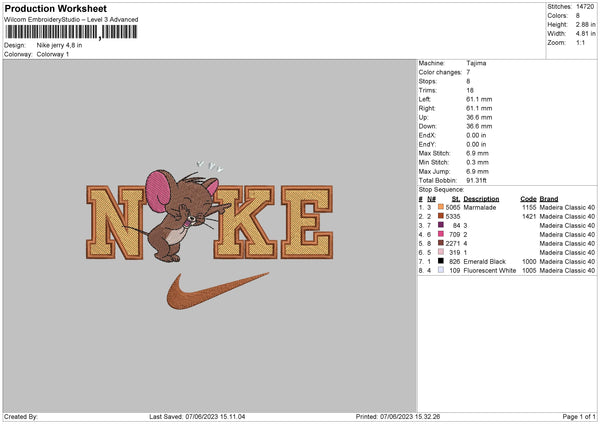Click the Page 1 of 1 footer text
The image size is (600, 424).
tap(579, 416)
